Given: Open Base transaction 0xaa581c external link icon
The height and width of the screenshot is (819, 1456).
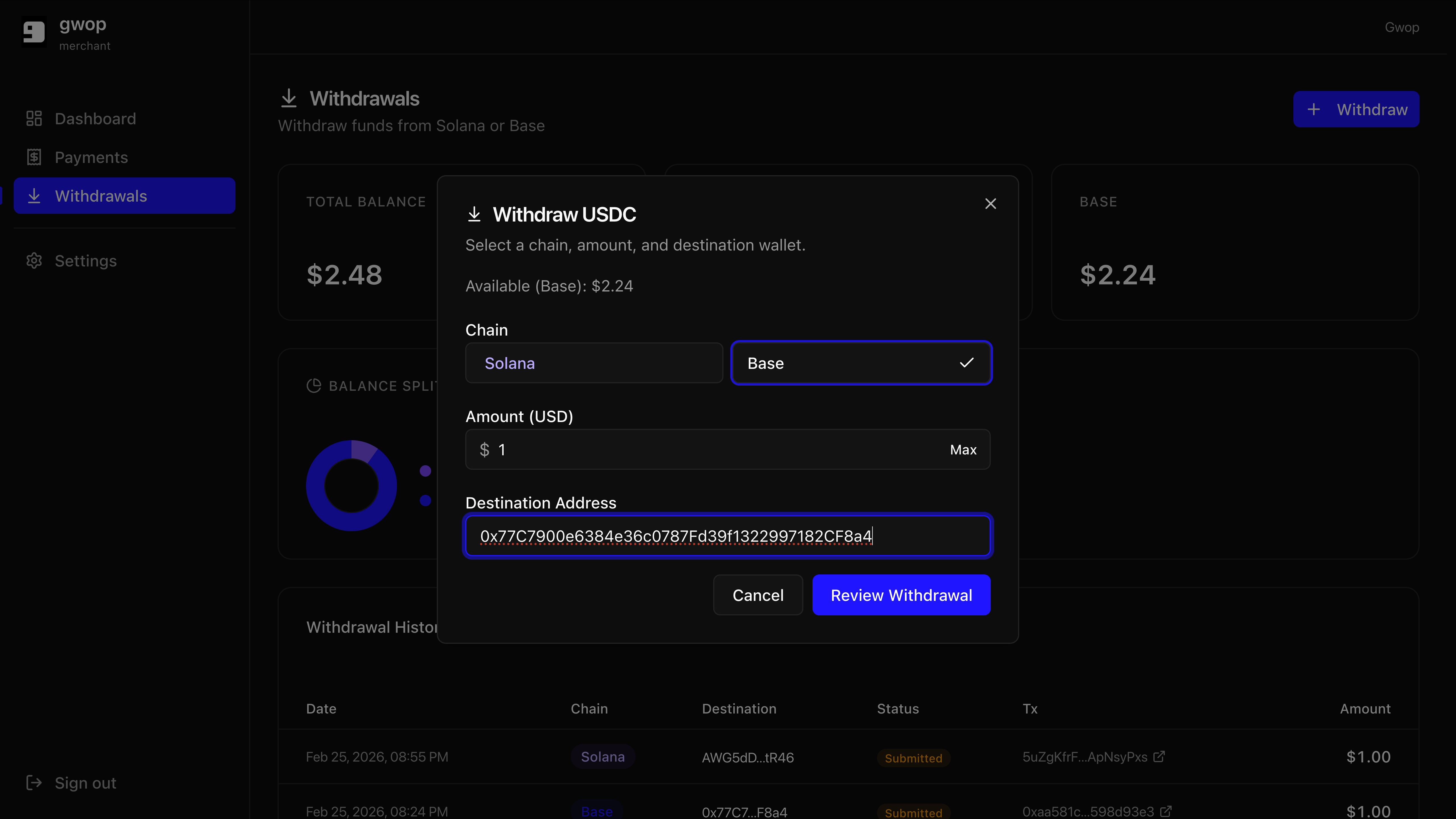Looking at the screenshot, I should (x=1165, y=812).
